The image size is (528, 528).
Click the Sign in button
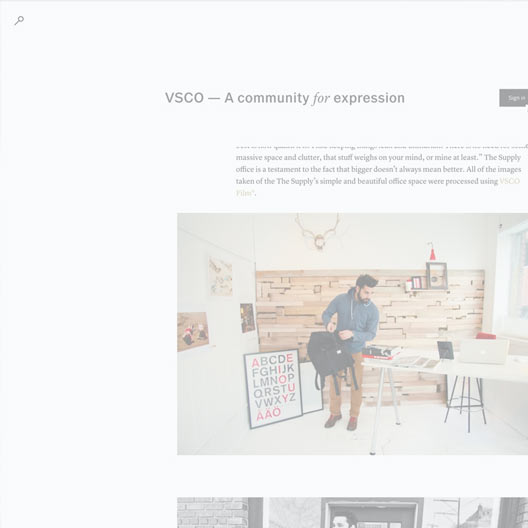click(514, 98)
